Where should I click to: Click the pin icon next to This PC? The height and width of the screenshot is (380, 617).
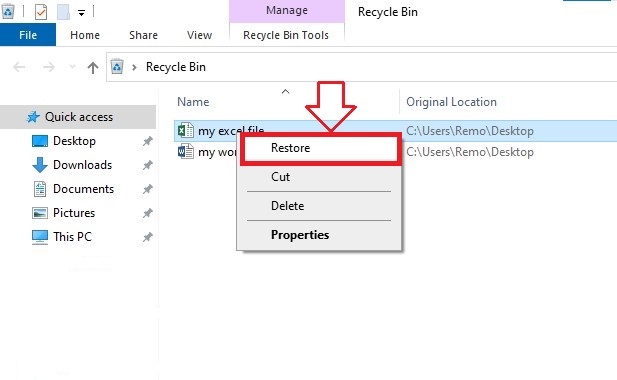pos(148,237)
